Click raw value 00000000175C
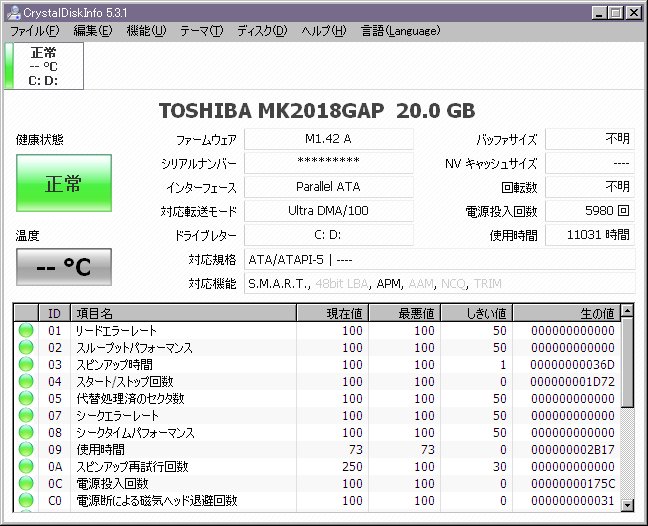This screenshot has height=526, width=648. pos(573,483)
